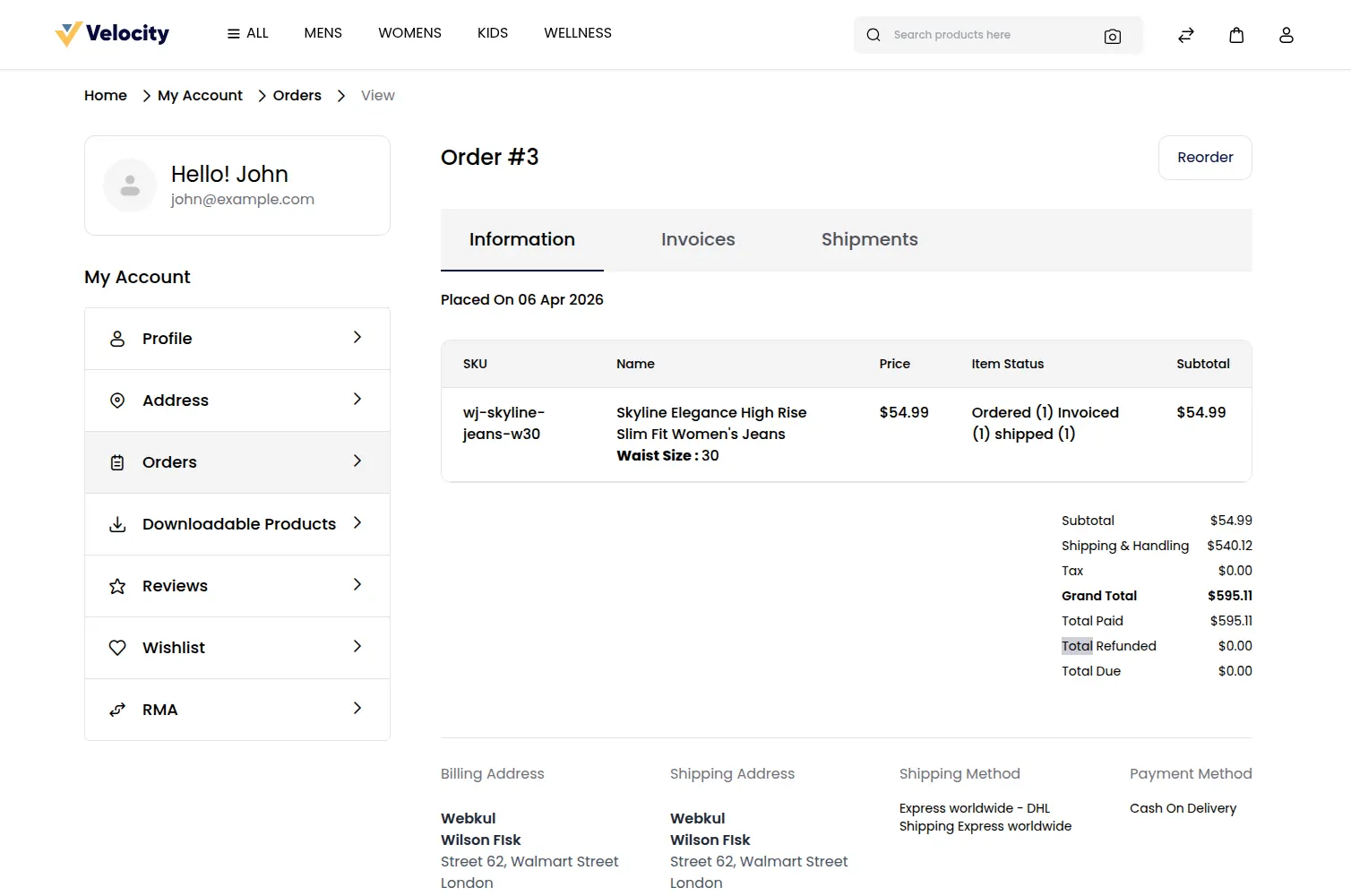Viewport: 1351px width, 896px height.
Task: Click the Wishlist heart icon
Action: point(117,647)
